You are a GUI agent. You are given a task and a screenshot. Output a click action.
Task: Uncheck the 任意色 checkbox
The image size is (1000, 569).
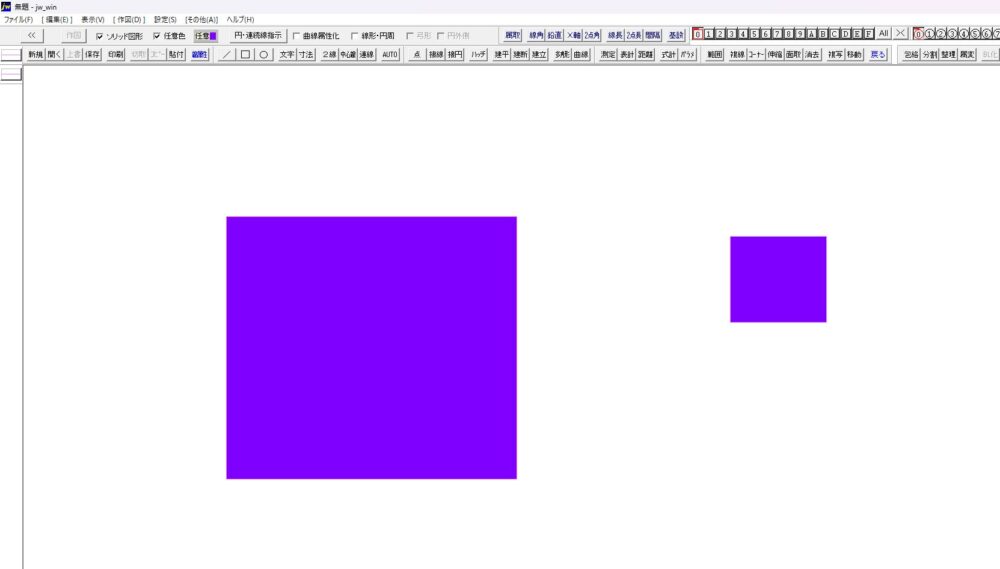pyautogui.click(x=157, y=36)
